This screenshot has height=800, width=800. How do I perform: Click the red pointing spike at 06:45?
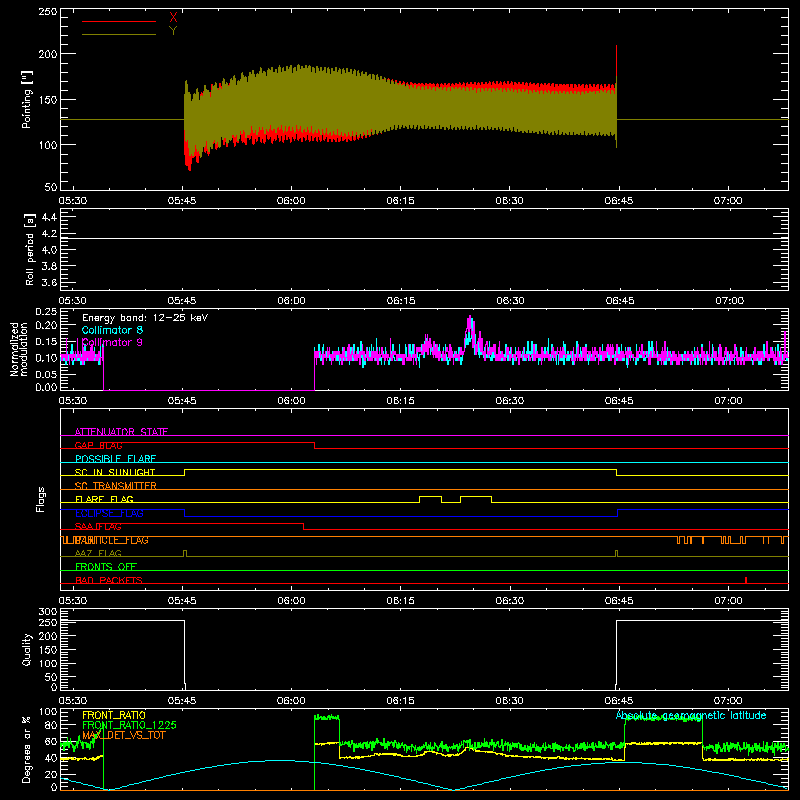616,61
